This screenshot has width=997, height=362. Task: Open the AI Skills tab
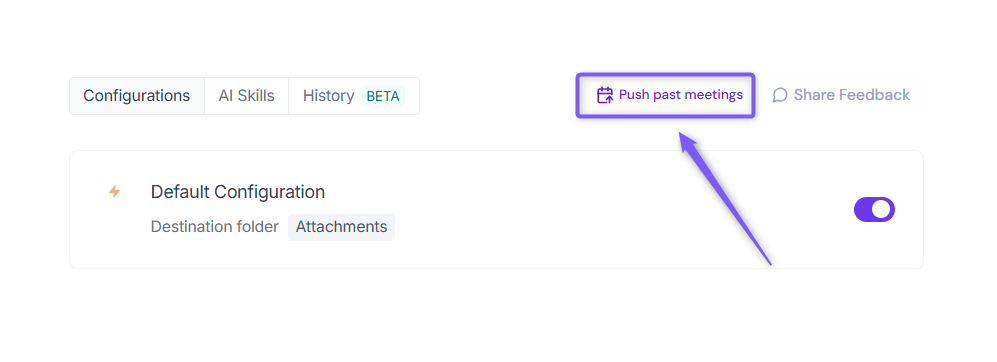(247, 96)
